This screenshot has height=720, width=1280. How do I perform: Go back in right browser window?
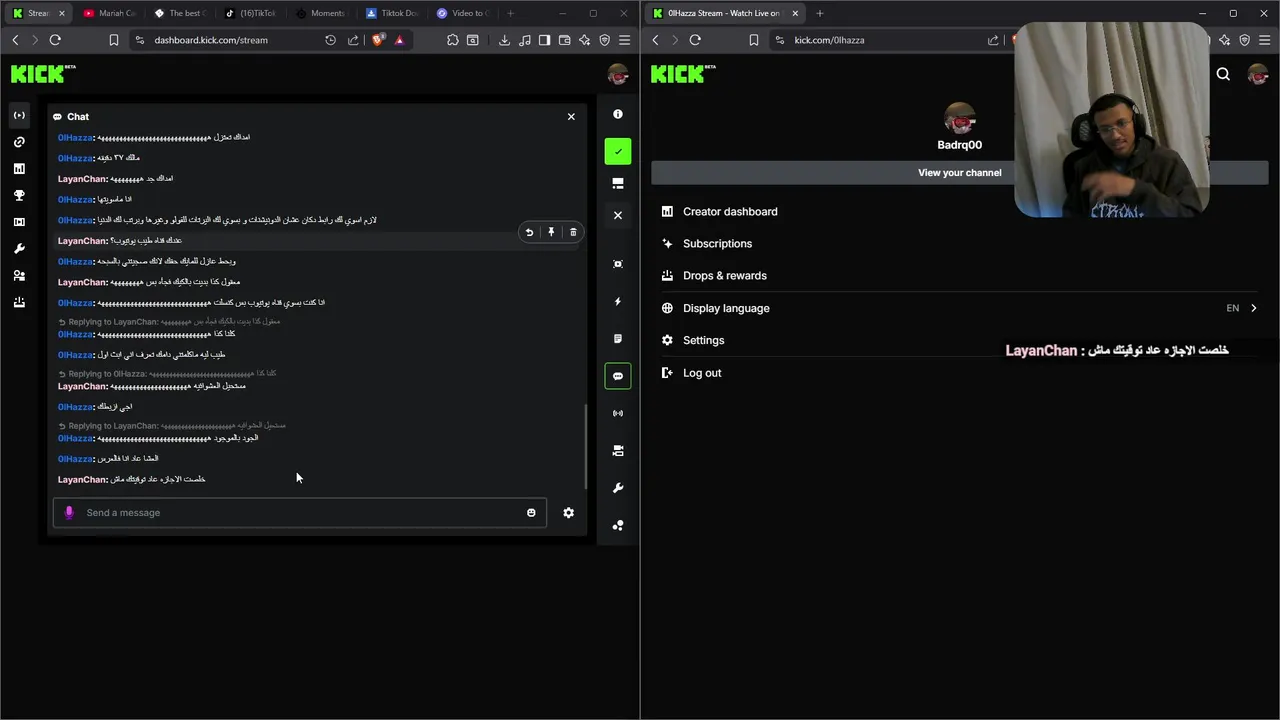655,40
